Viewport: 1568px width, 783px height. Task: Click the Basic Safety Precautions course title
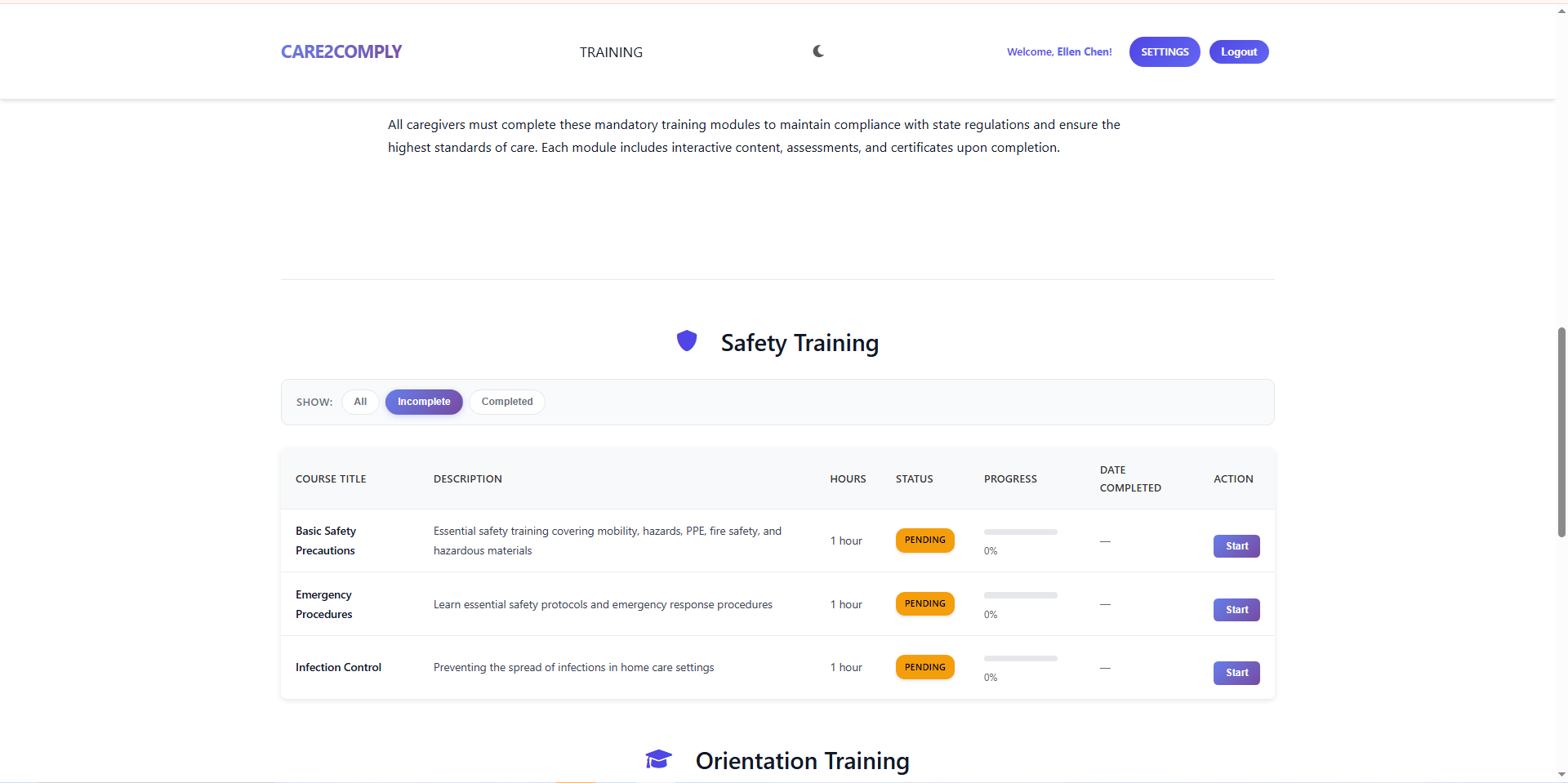click(x=325, y=540)
